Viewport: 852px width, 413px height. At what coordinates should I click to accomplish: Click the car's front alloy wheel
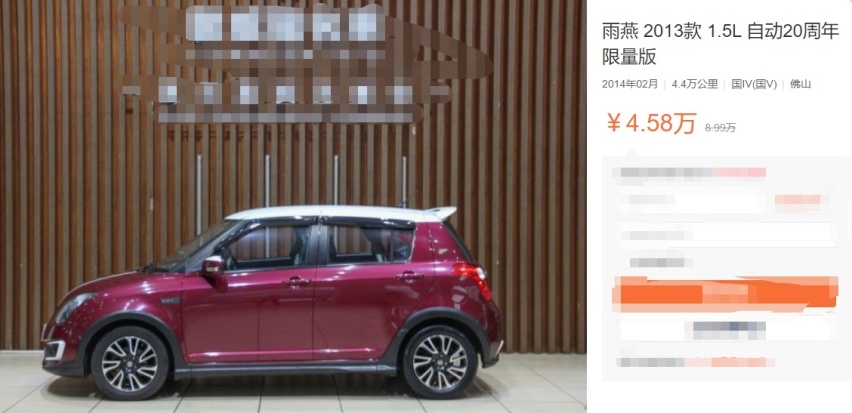tap(130, 363)
